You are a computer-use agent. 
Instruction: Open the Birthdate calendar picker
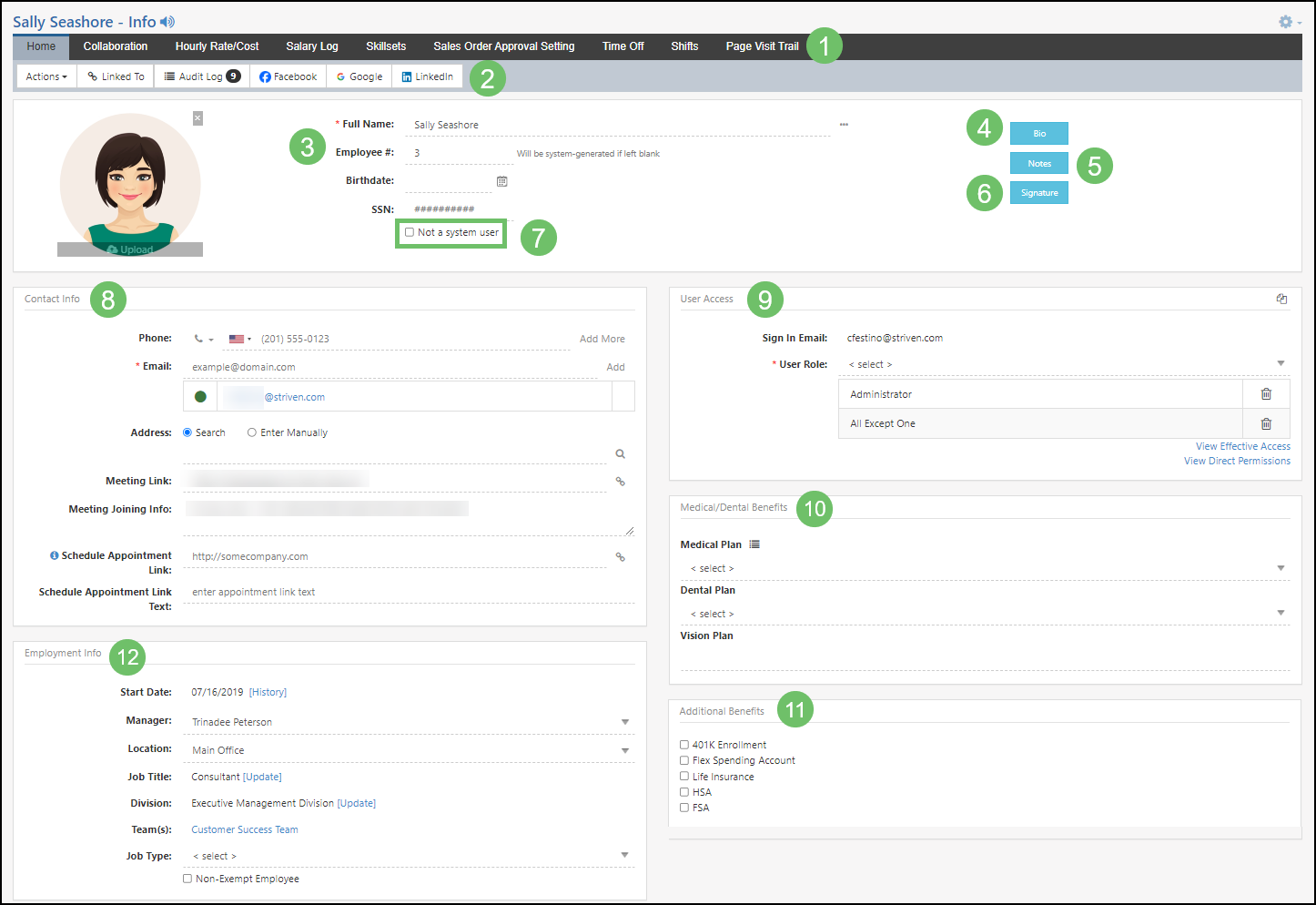point(501,181)
